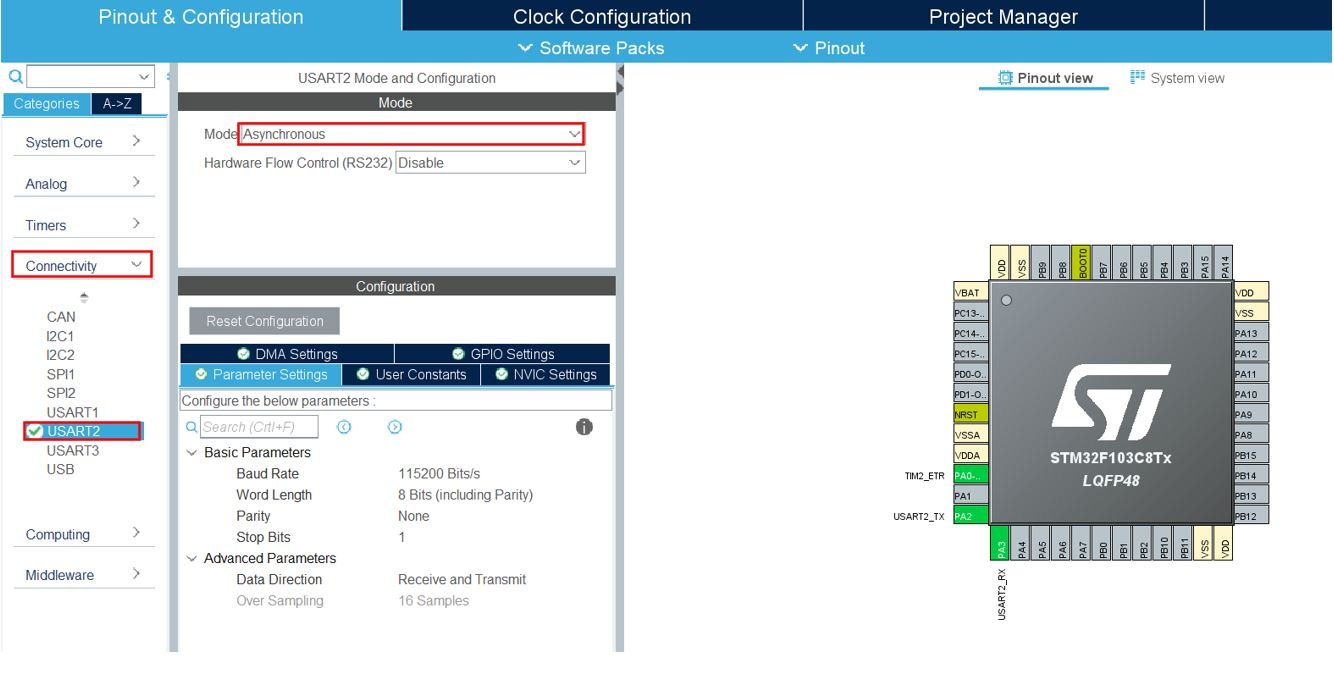The image size is (1334, 673).
Task: Open Hardware Flow Control dropdown
Action: coord(491,163)
